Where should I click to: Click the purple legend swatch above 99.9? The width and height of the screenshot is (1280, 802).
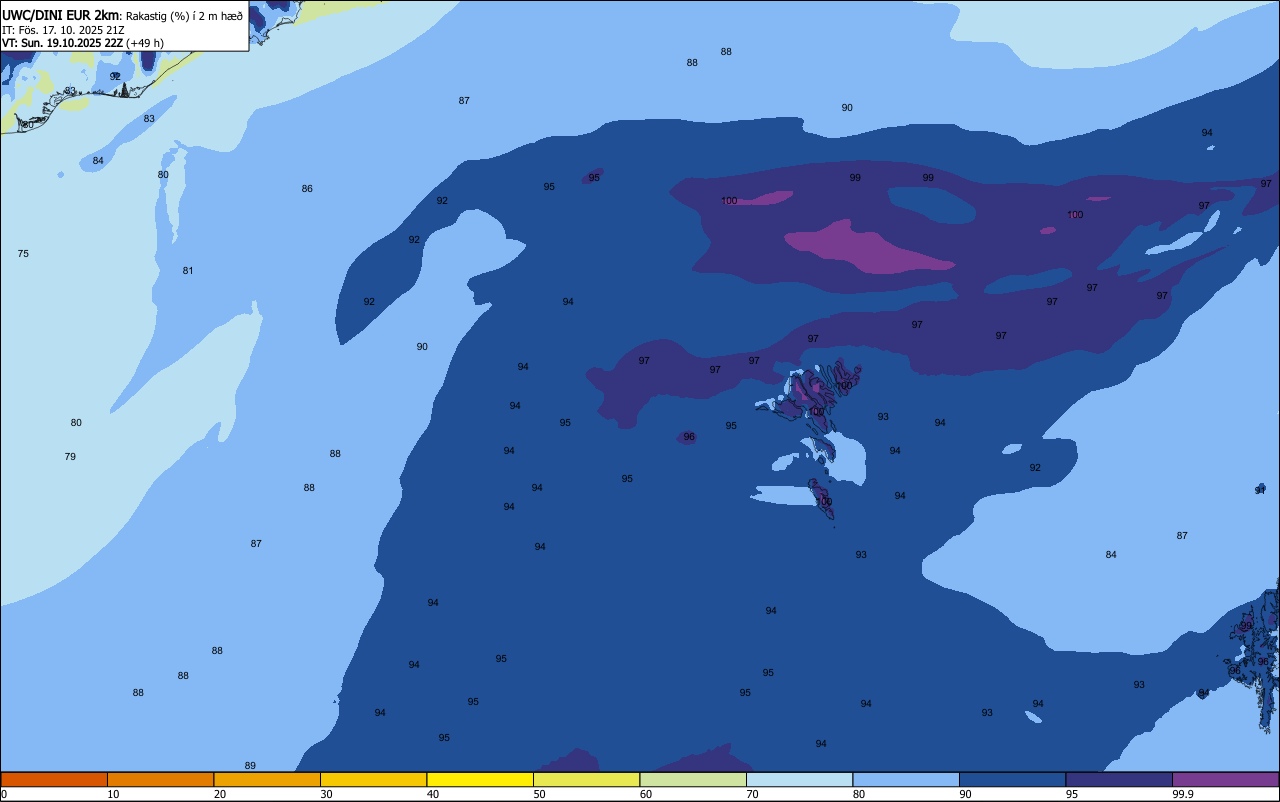[x=1225, y=779]
